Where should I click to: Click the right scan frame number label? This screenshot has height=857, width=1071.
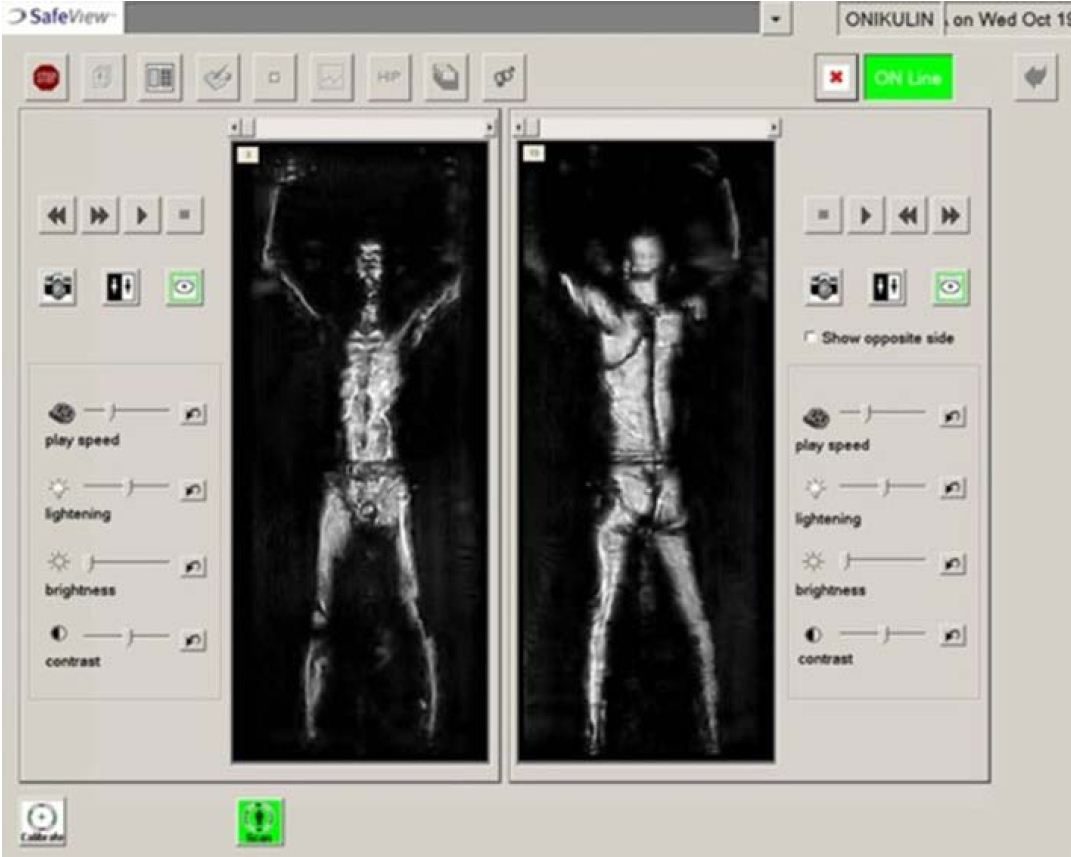[x=534, y=154]
